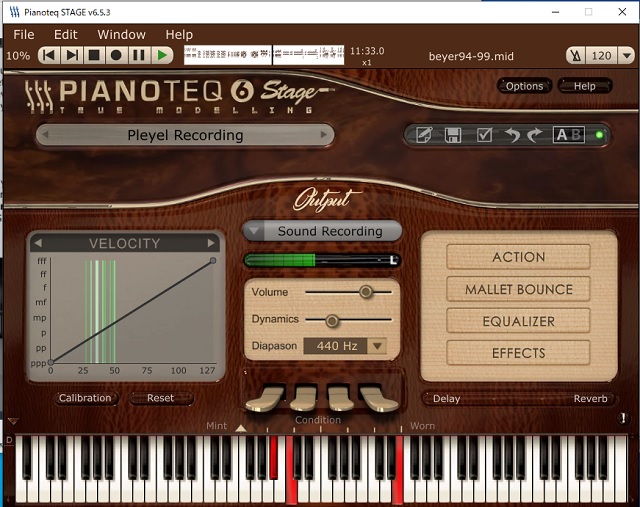Click the Calibration button

[x=85, y=398]
